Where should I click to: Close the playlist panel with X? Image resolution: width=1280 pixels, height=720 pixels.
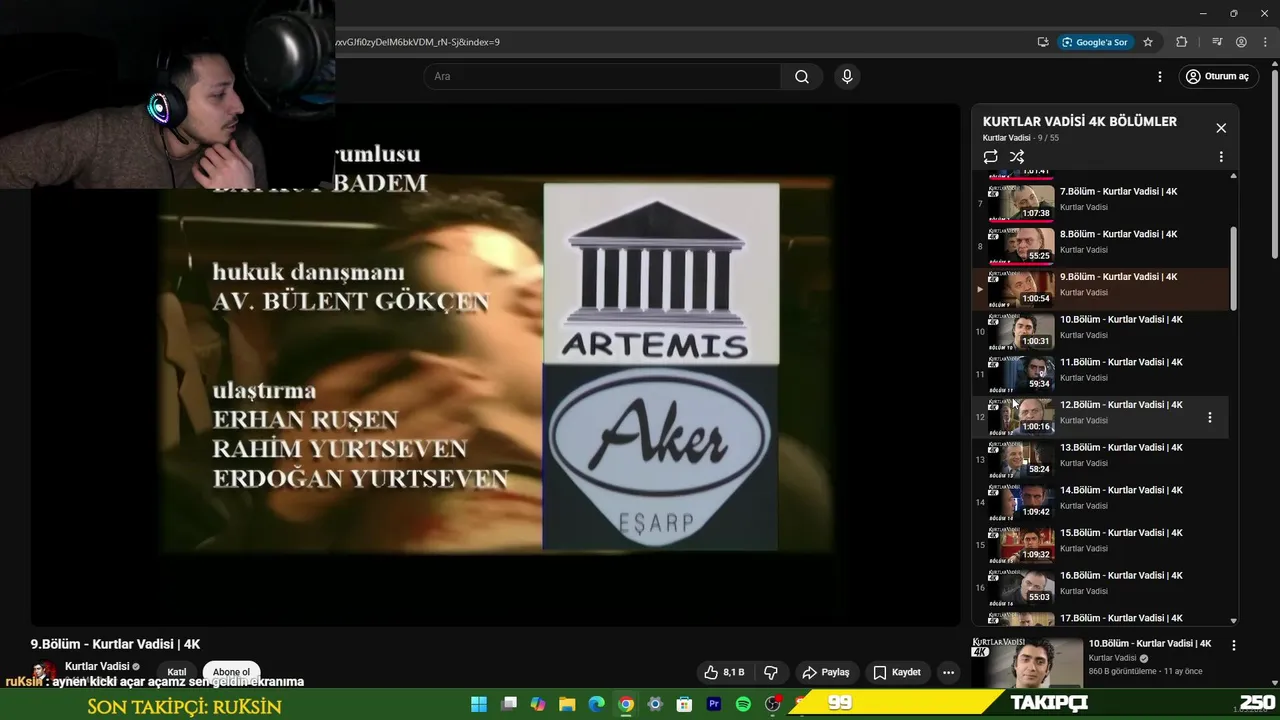pos(1221,128)
